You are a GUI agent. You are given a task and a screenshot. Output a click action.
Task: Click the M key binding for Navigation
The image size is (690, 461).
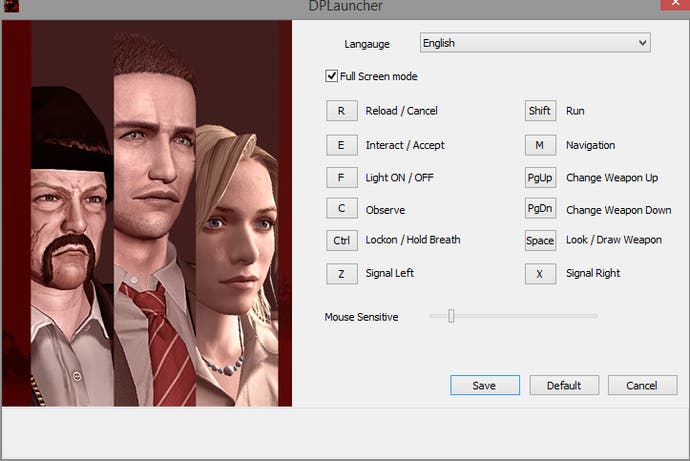pyautogui.click(x=540, y=145)
